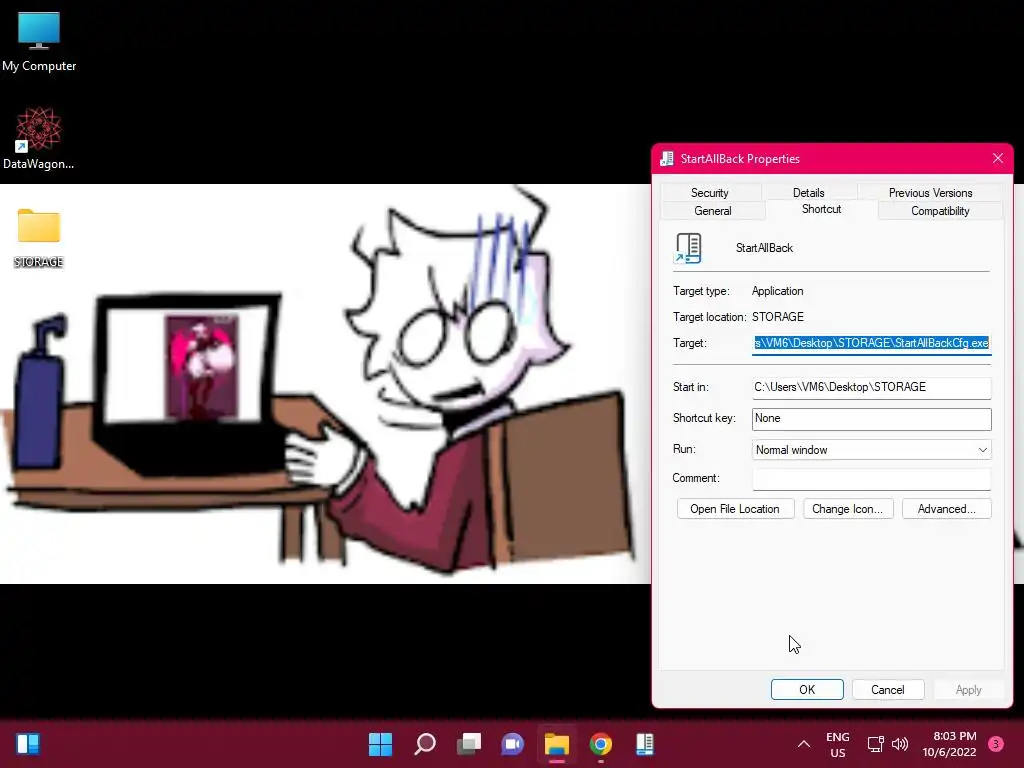
Task: Select the Shortcut tab
Action: [x=822, y=209]
